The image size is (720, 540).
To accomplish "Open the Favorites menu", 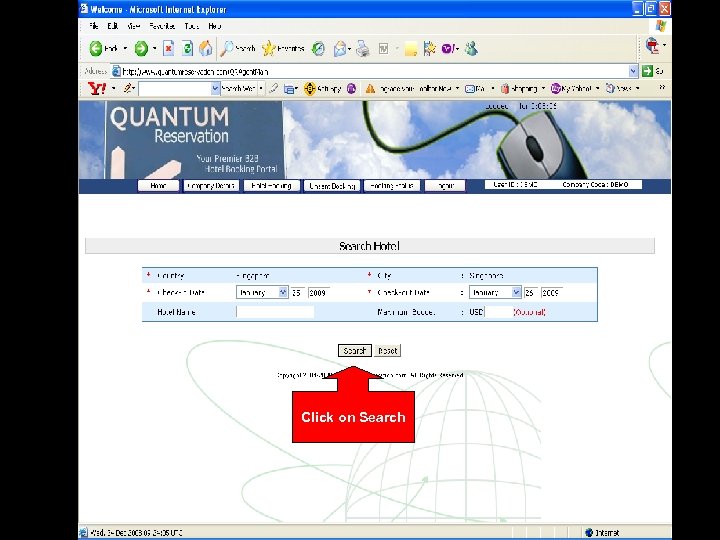I will (162, 26).
